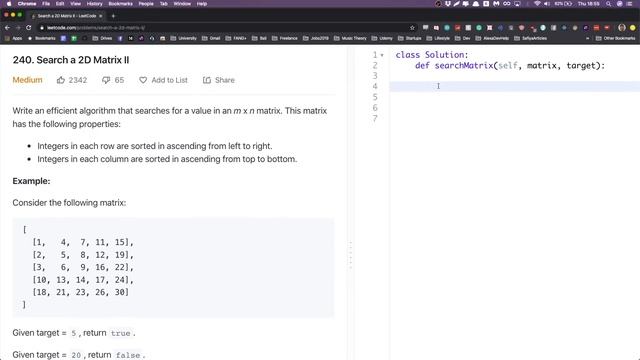Open the Bookmarks menu
Image resolution: width=640 pixels, height=360 pixels.
click(120, 4)
